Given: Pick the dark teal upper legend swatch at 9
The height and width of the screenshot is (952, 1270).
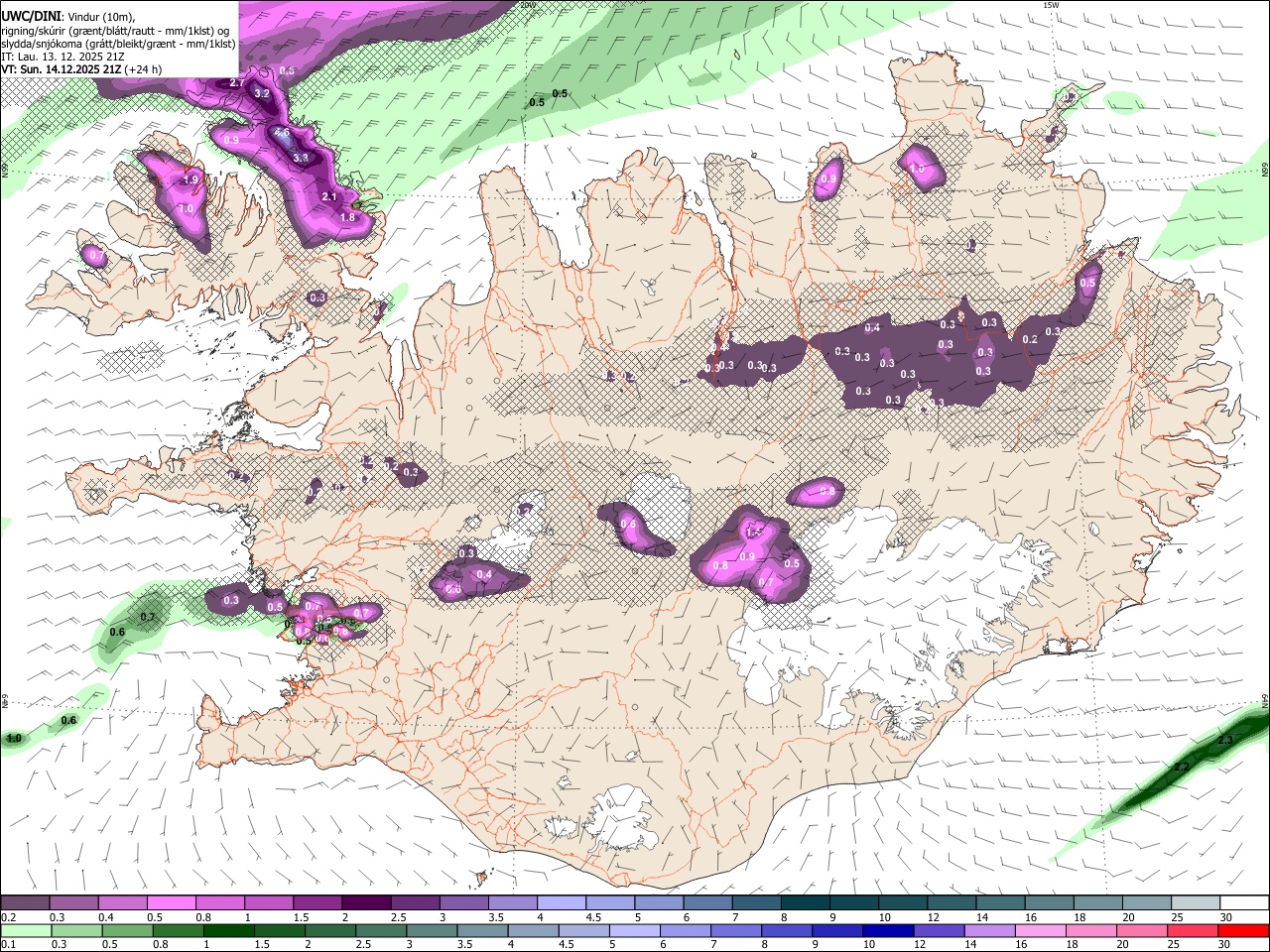Looking at the screenshot, I should click(x=854, y=902).
